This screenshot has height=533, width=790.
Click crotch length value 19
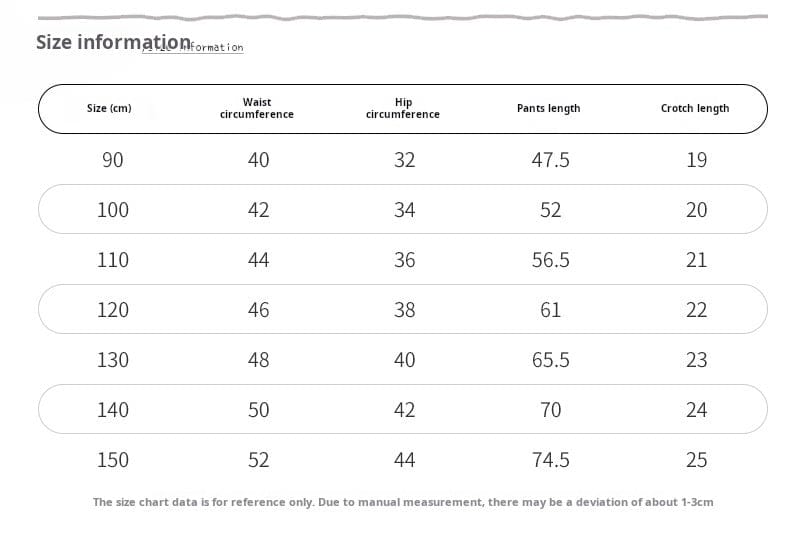697,160
